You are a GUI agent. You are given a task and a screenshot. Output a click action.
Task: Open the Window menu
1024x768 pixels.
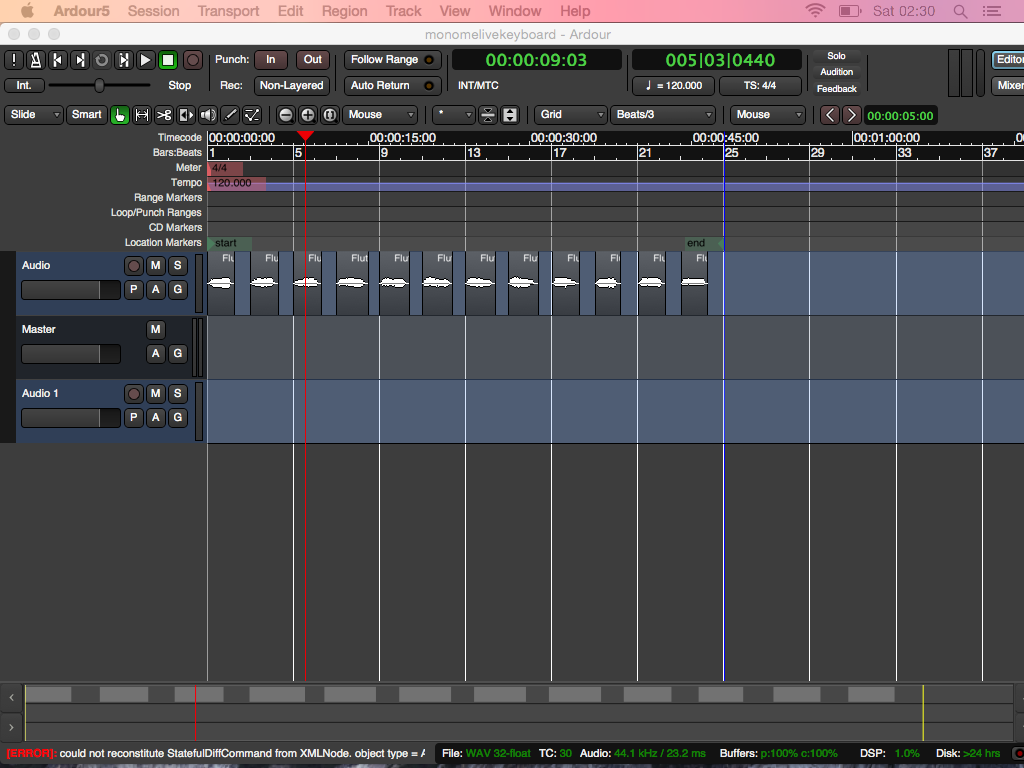tap(515, 11)
